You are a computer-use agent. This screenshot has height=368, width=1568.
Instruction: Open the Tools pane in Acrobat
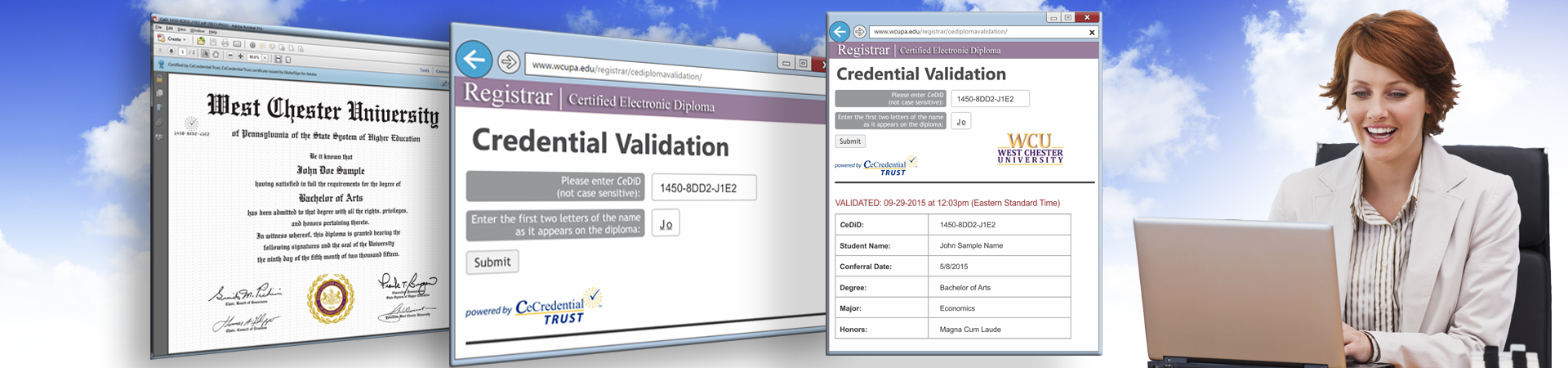pyautogui.click(x=425, y=71)
